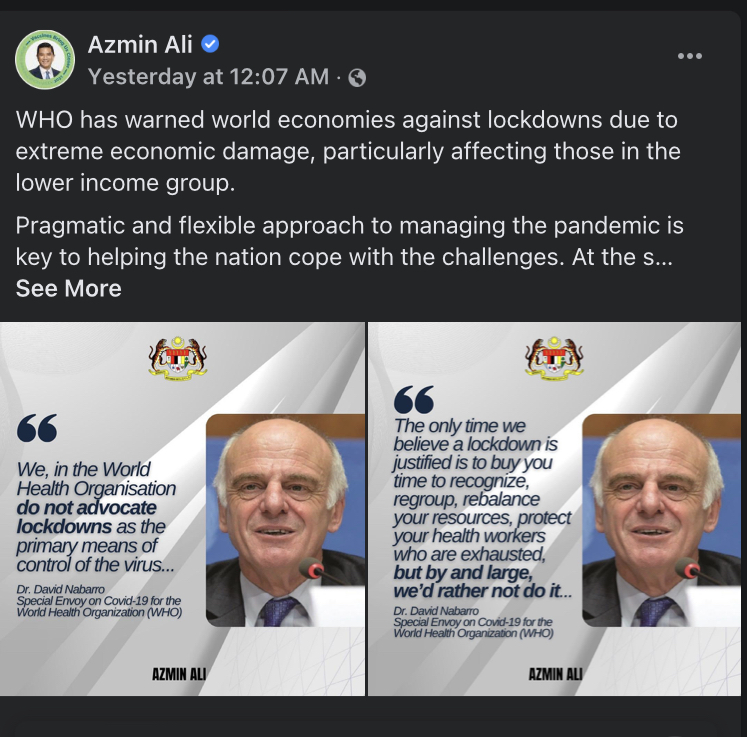
Task: Click AZMIN ALI label in right card
Action: (x=555, y=674)
